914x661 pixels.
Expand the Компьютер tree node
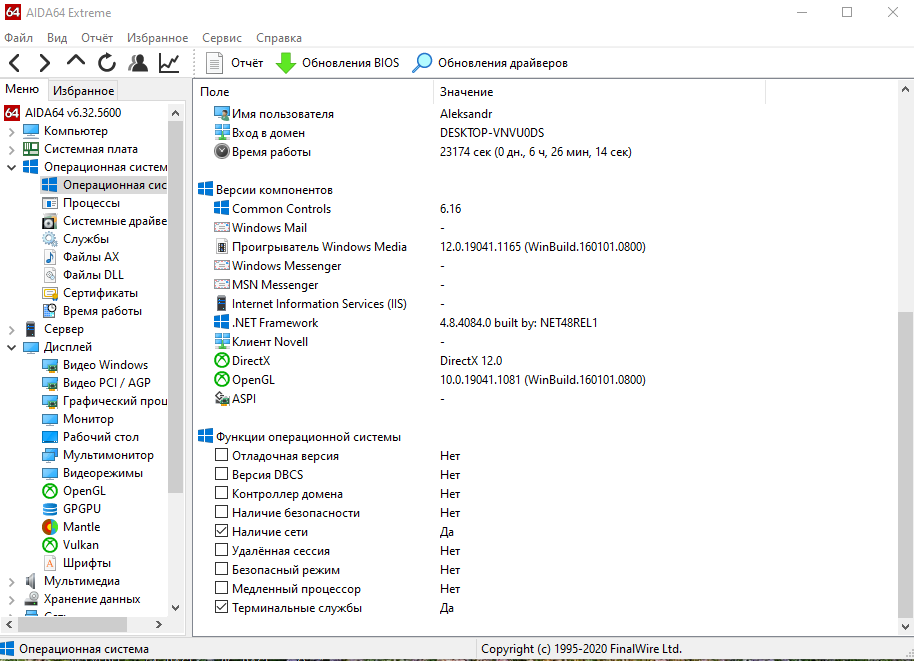click(x=11, y=132)
